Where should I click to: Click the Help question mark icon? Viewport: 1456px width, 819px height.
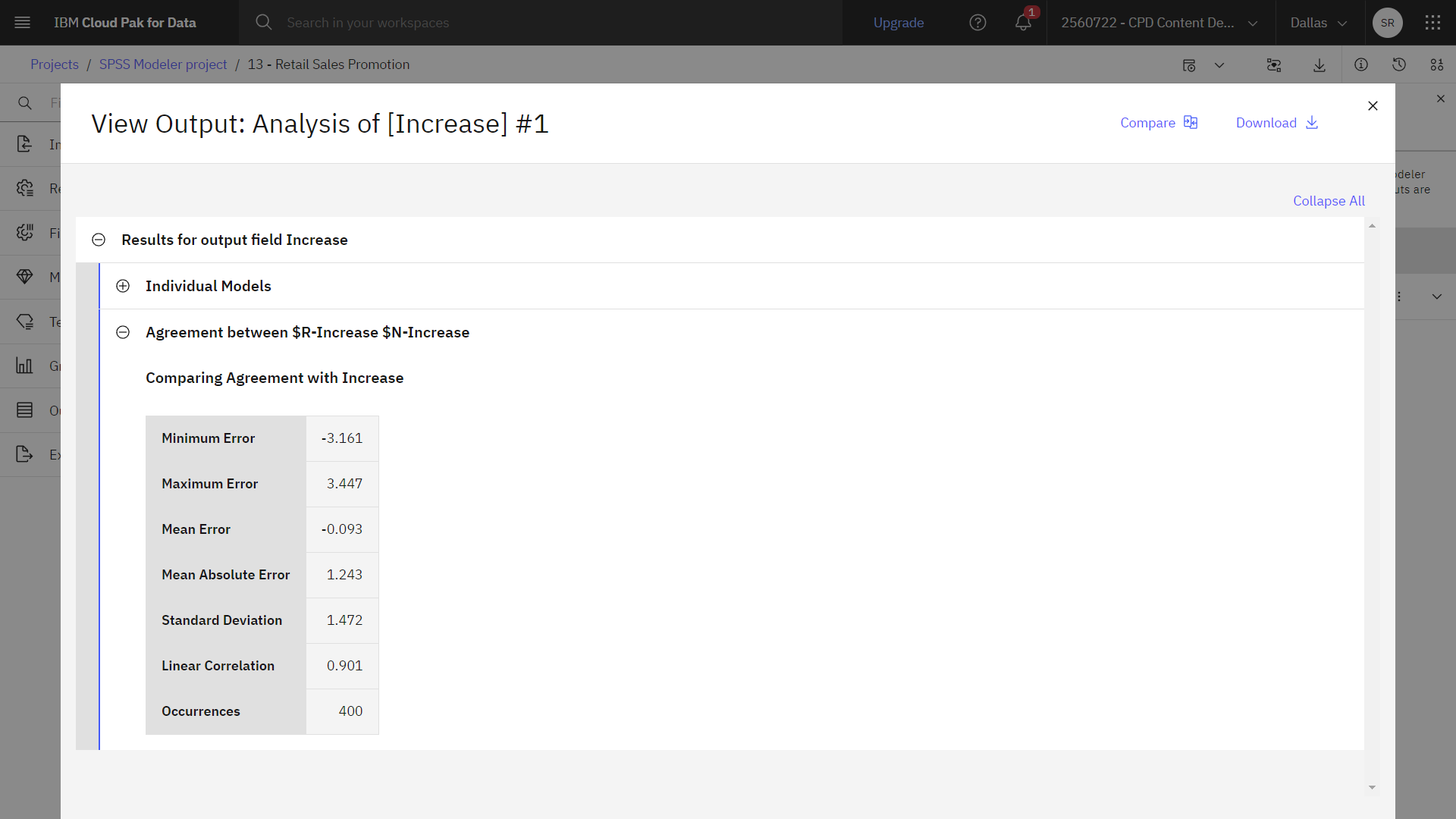[x=978, y=22]
